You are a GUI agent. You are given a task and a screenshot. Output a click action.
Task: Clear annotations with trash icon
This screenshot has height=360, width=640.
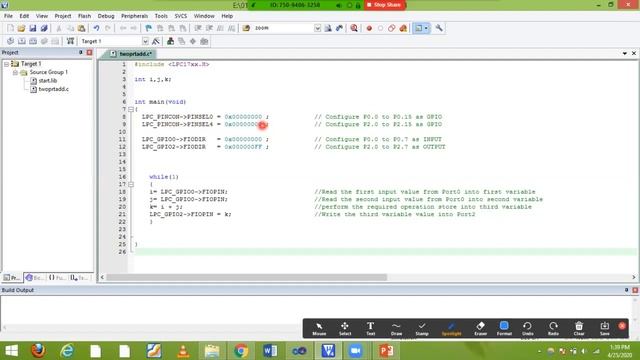[x=579, y=329]
